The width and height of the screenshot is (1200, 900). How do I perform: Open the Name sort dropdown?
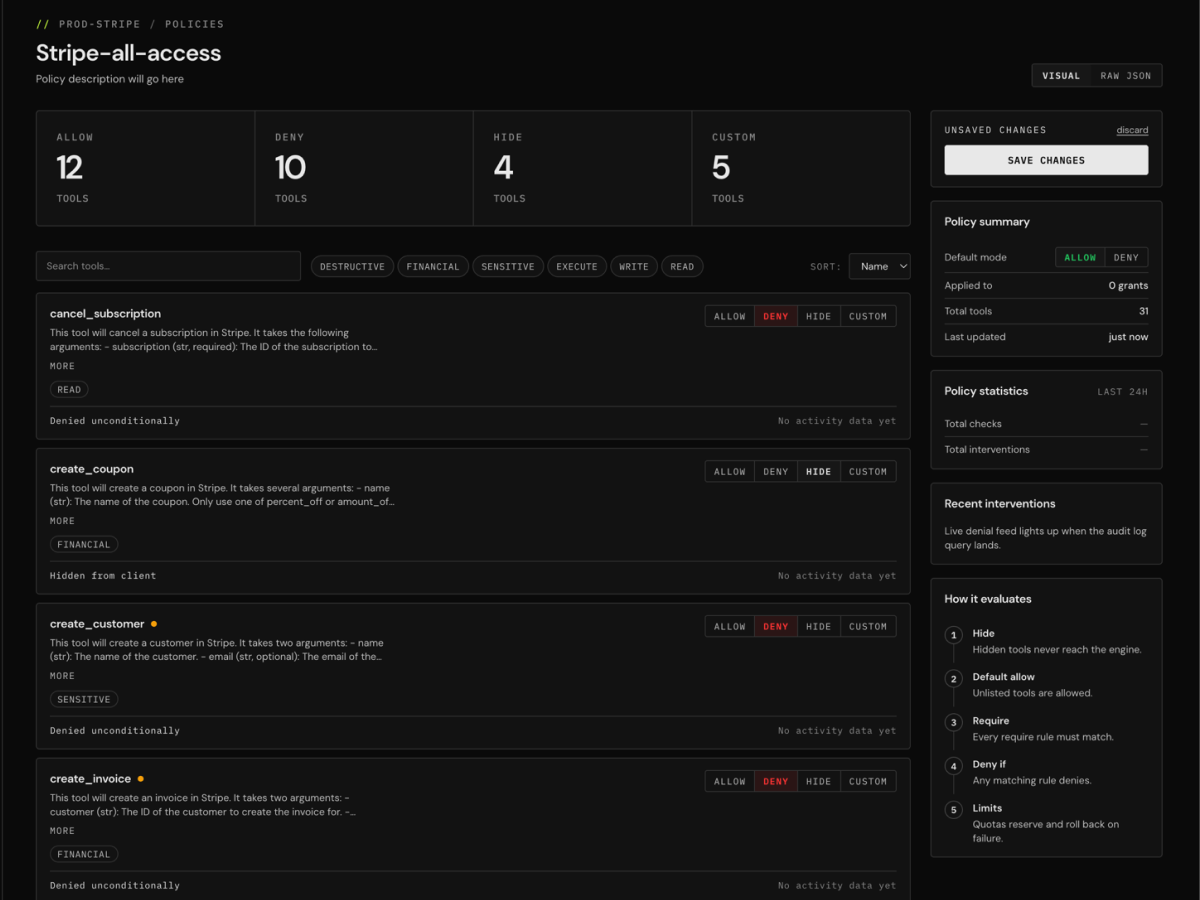click(879, 266)
